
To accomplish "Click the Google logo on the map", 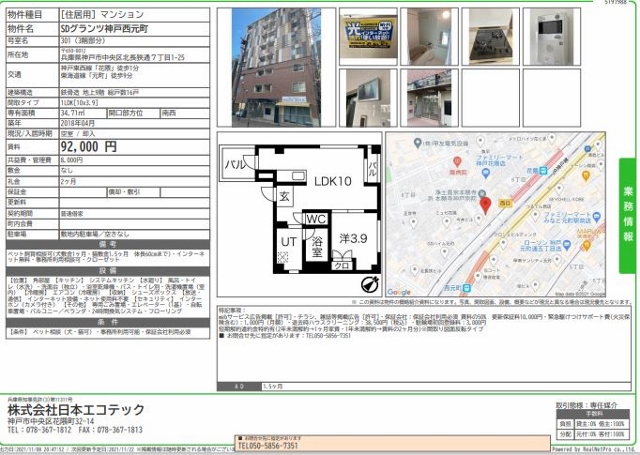I will pos(399,292).
